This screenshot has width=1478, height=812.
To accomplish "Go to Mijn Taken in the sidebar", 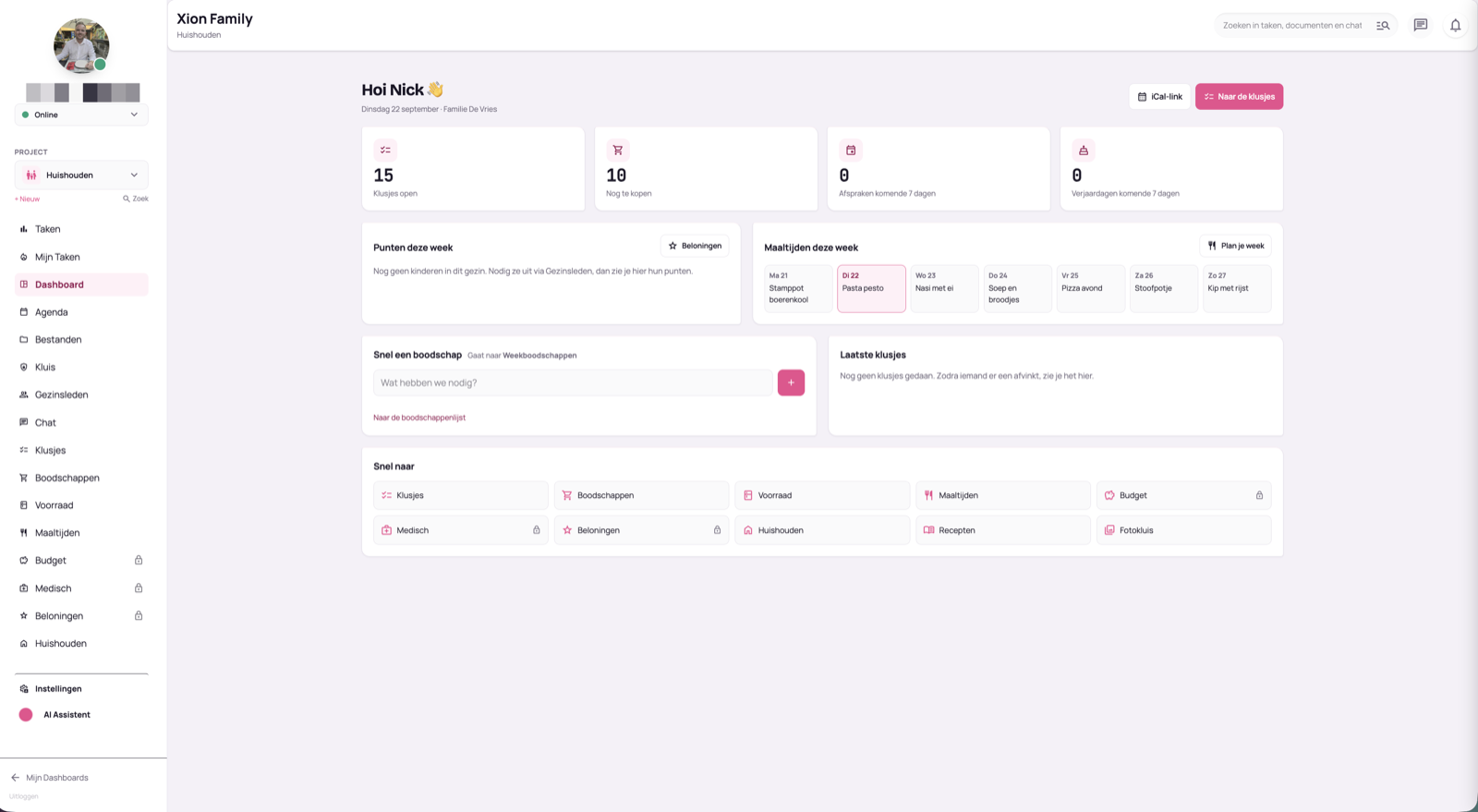I will point(81,257).
